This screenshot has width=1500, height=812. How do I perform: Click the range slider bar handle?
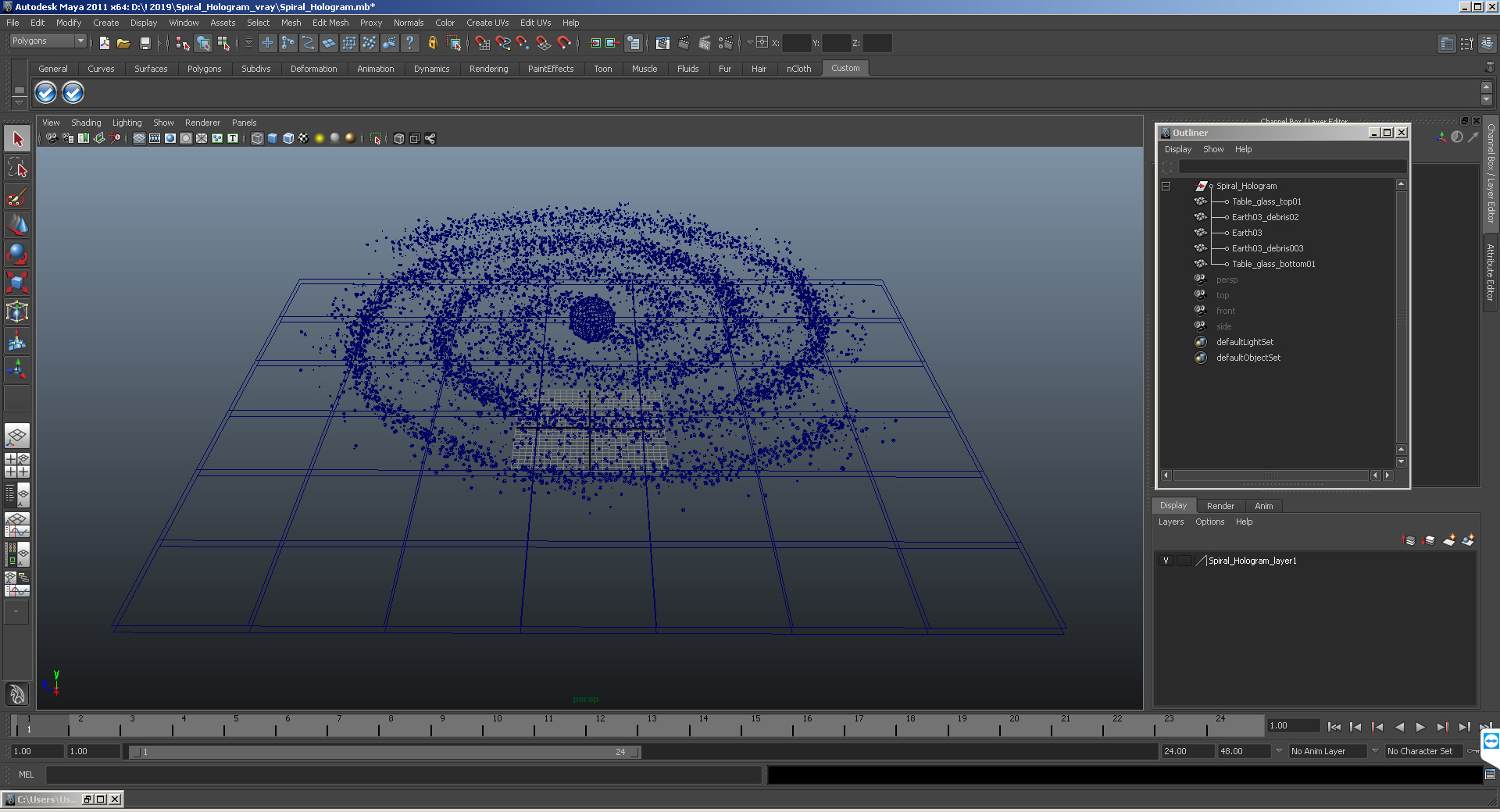coord(384,752)
